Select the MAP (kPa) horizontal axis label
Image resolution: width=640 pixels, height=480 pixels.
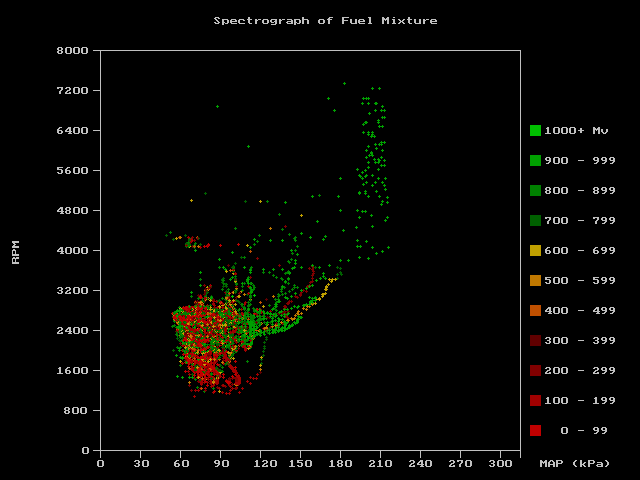click(x=574, y=463)
